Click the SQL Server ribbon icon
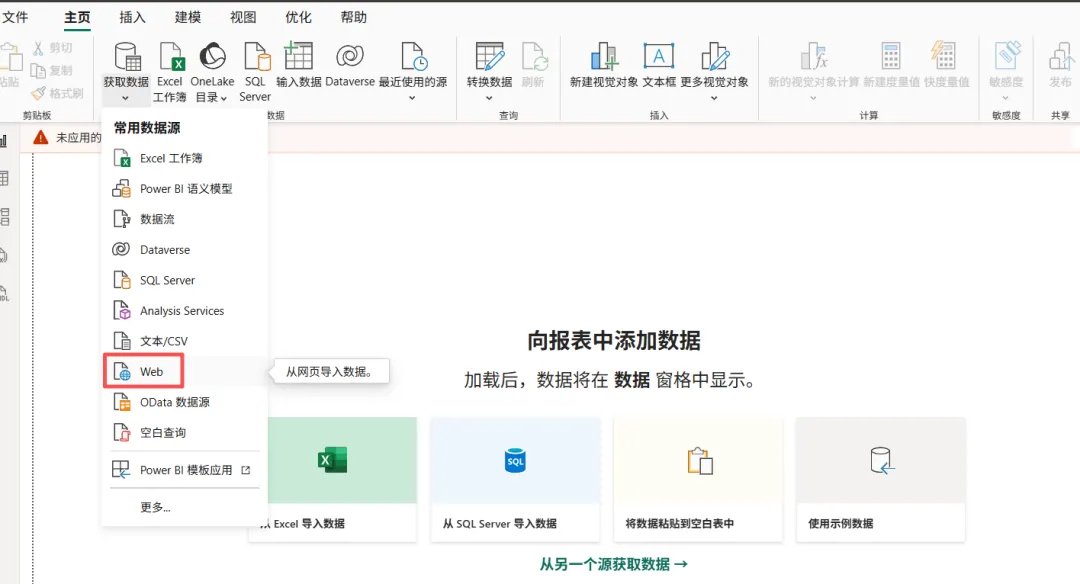 pos(256,56)
